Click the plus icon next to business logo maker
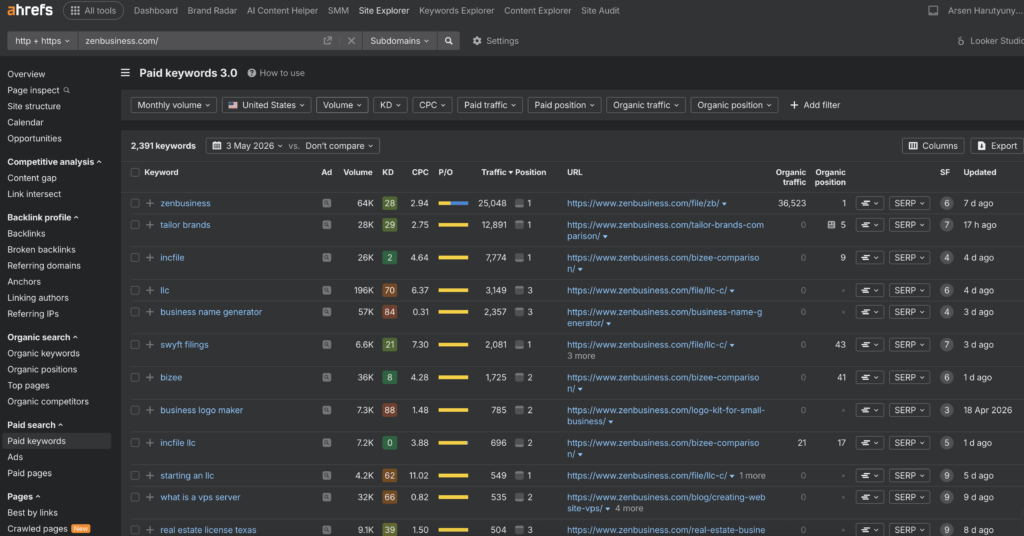Viewport: 1024px width, 536px height. click(150, 410)
